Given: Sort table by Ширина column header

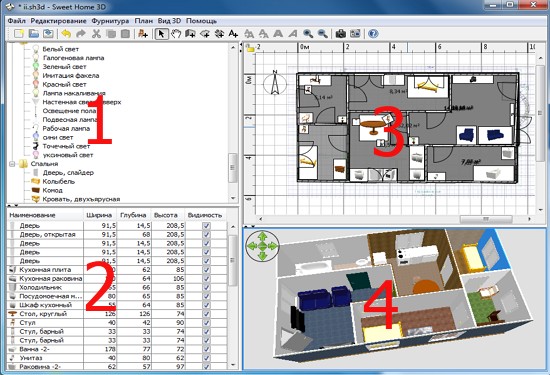Looking at the screenshot, I should coord(100,215).
